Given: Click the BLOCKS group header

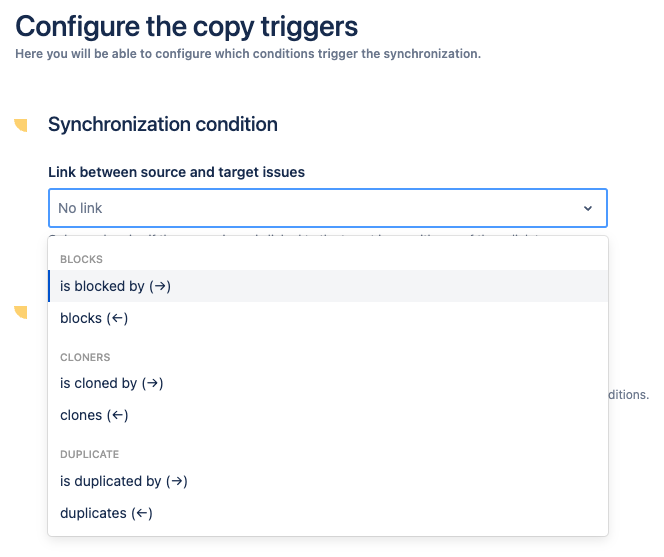Looking at the screenshot, I should [x=81, y=259].
